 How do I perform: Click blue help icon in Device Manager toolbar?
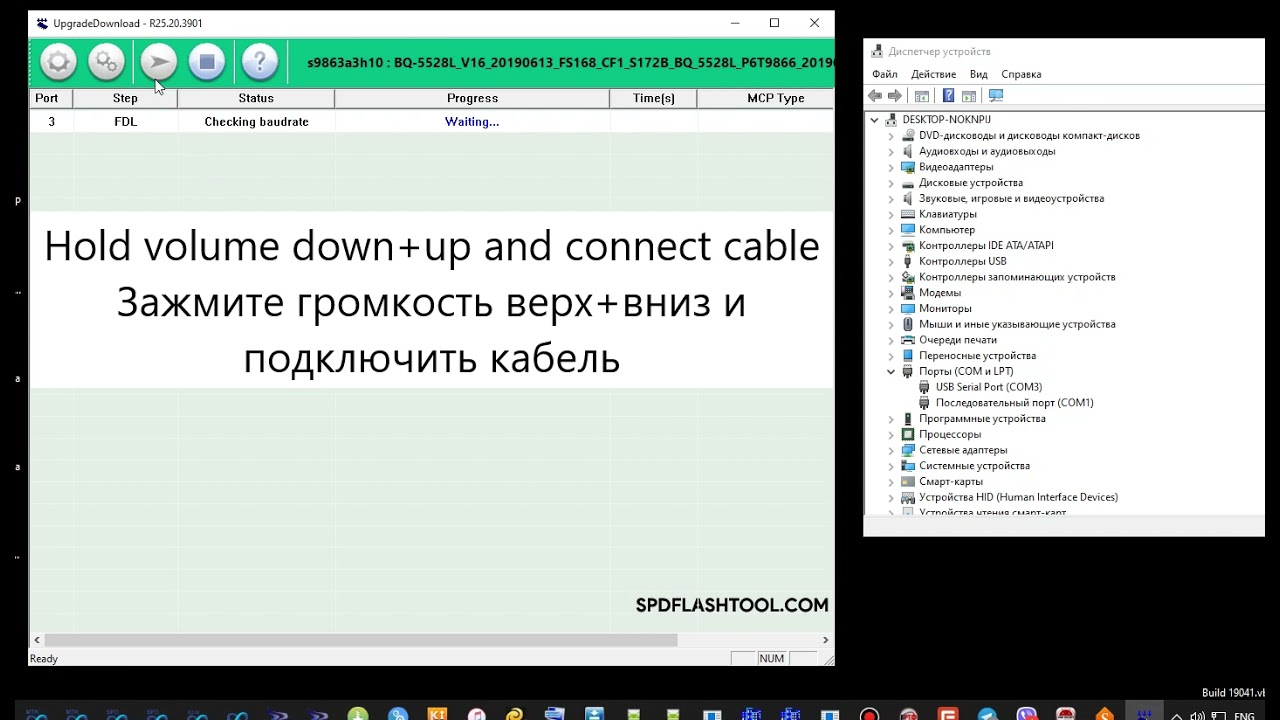pos(948,96)
